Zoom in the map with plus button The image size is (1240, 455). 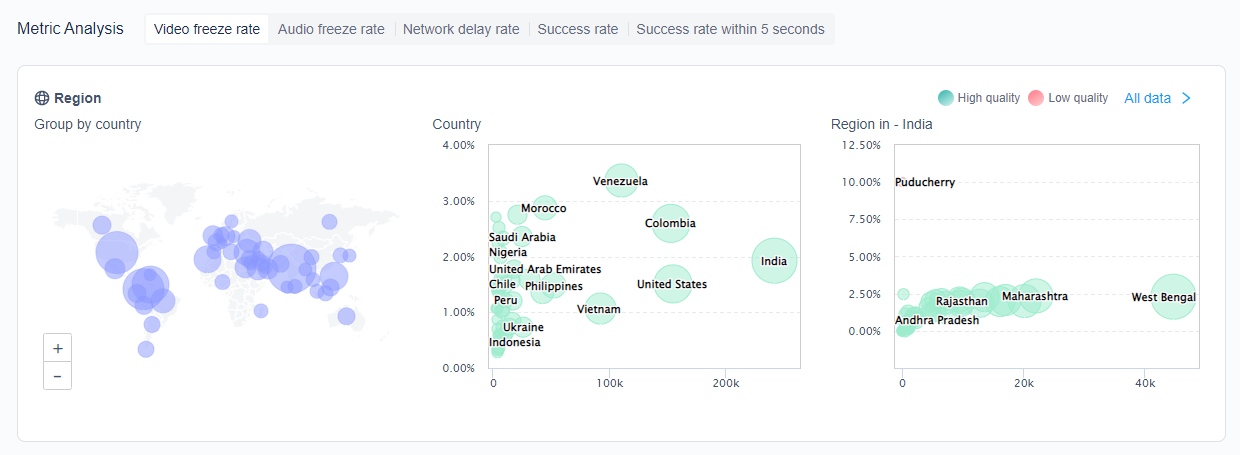coord(58,349)
